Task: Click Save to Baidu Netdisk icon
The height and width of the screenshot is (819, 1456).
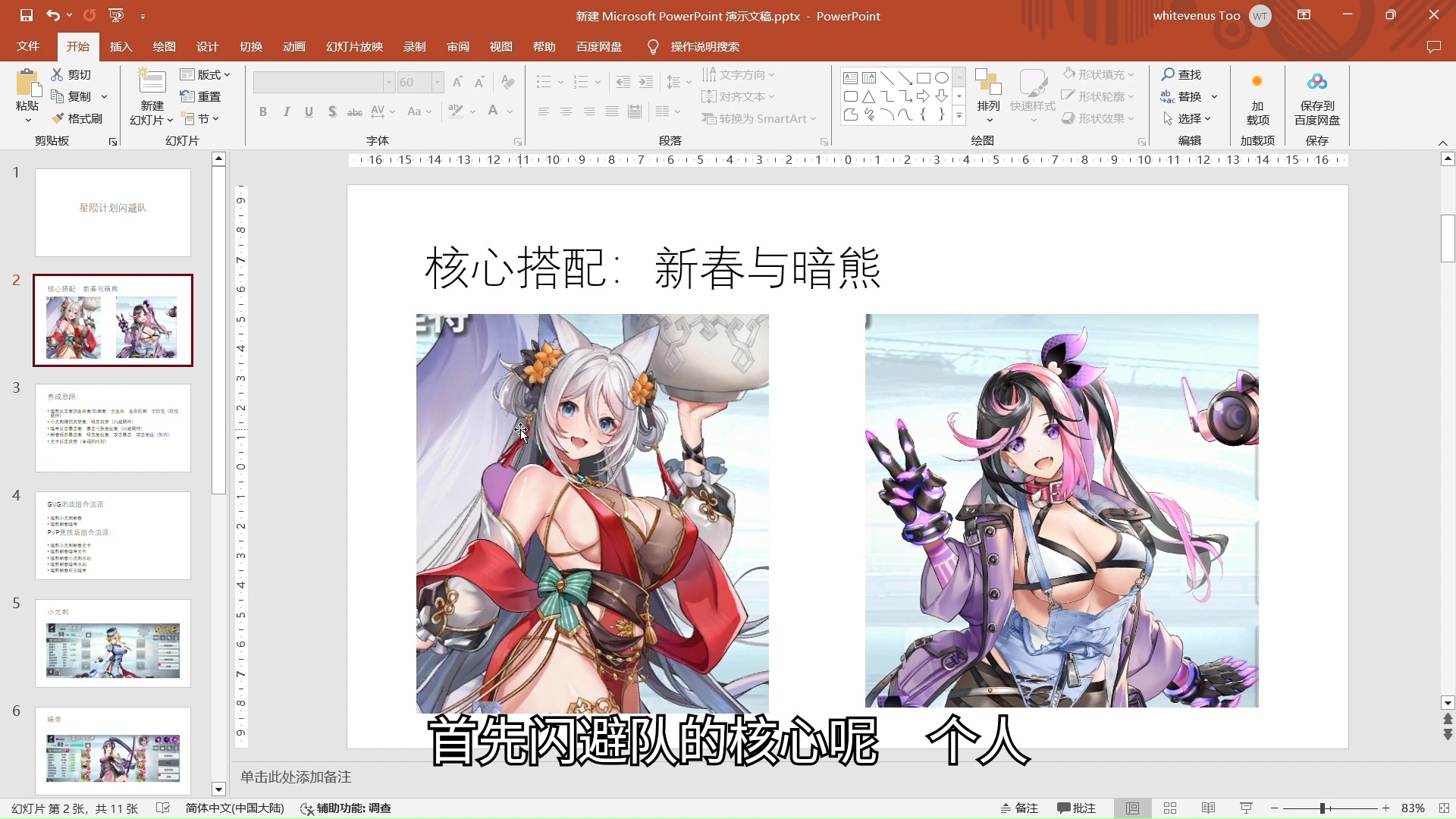Action: [1317, 82]
